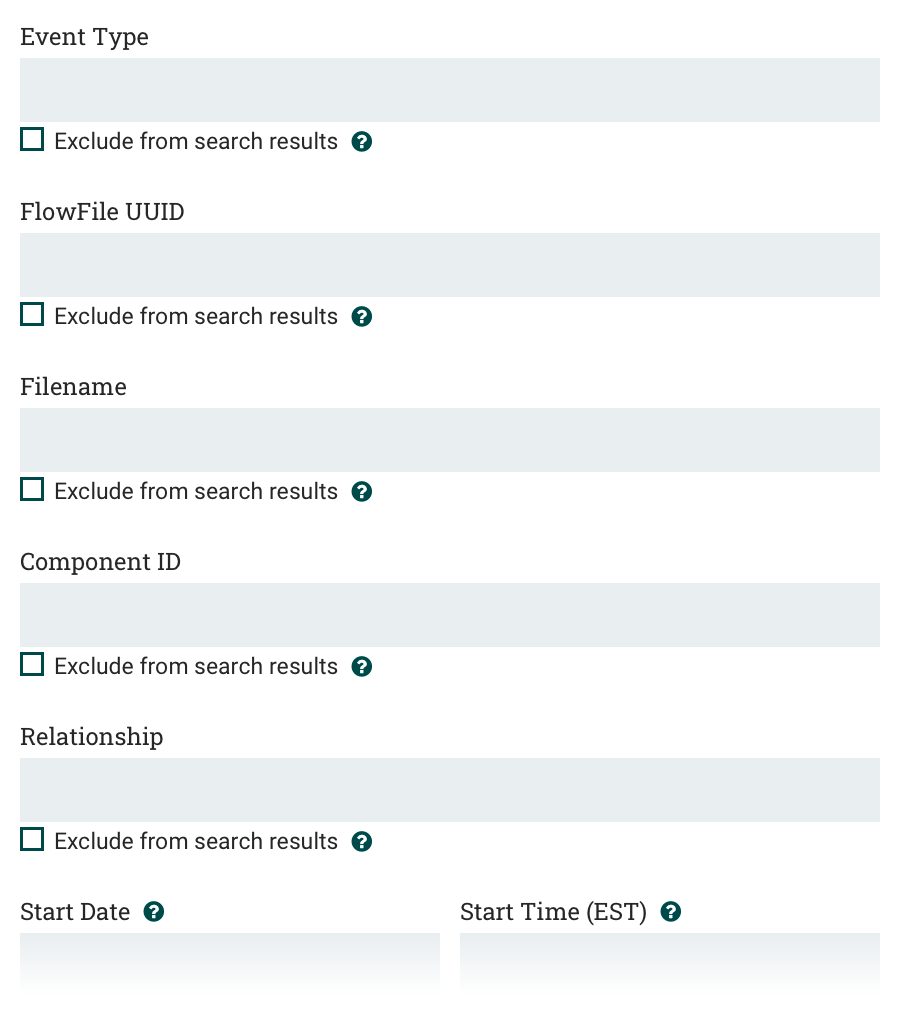Open help for Component ID exclusion
Image resolution: width=900 pixels, height=1017 pixels.
[x=361, y=666]
